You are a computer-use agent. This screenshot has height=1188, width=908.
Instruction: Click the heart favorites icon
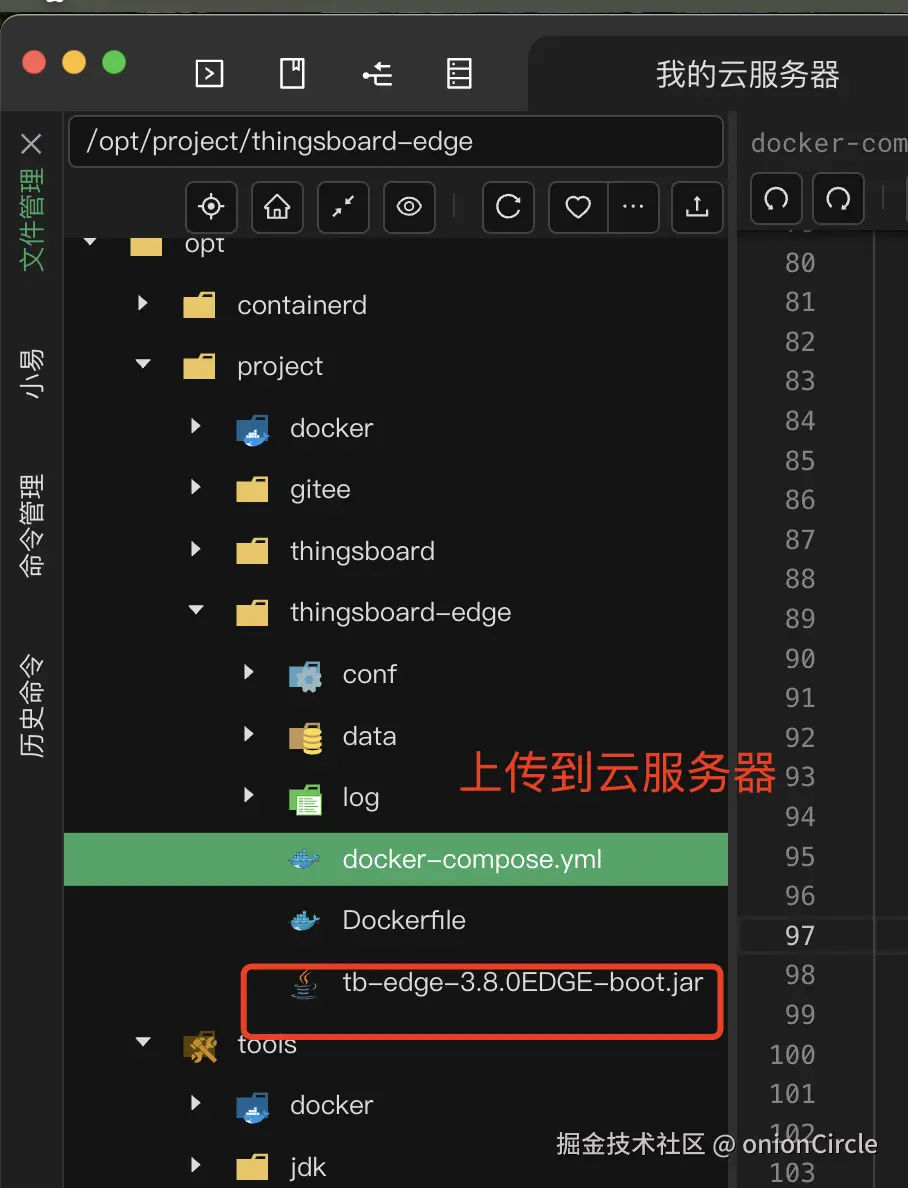(x=578, y=207)
